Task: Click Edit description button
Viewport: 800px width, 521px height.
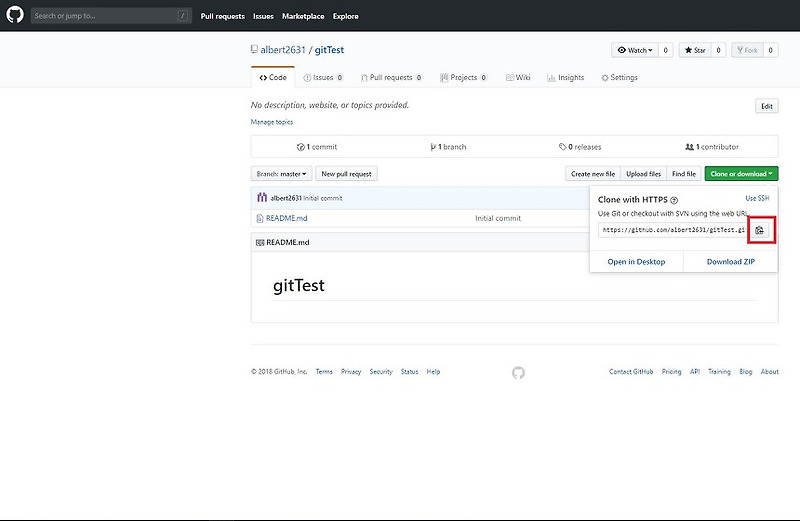Action: [767, 106]
